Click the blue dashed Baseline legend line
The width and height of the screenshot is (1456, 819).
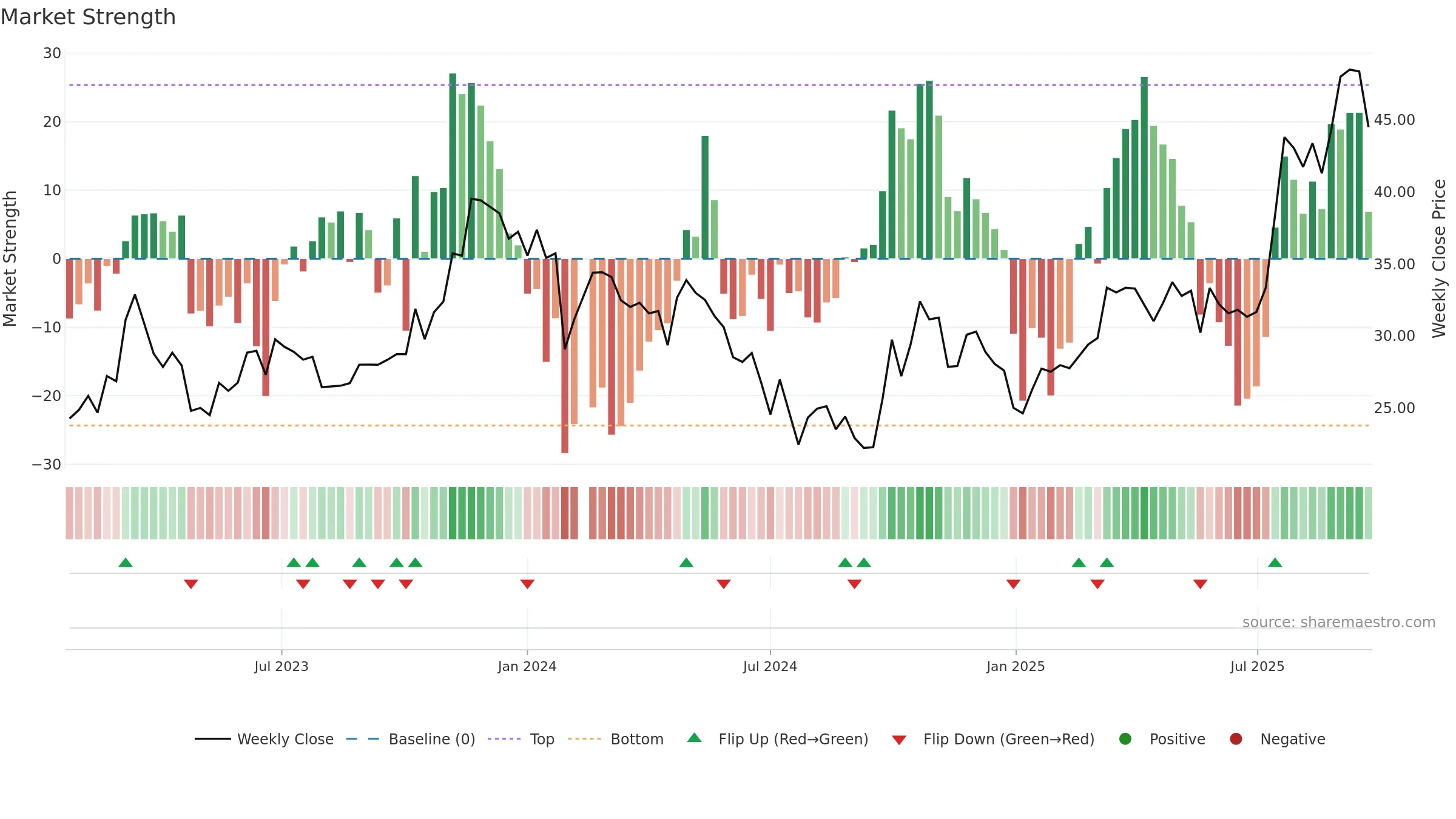[x=363, y=739]
